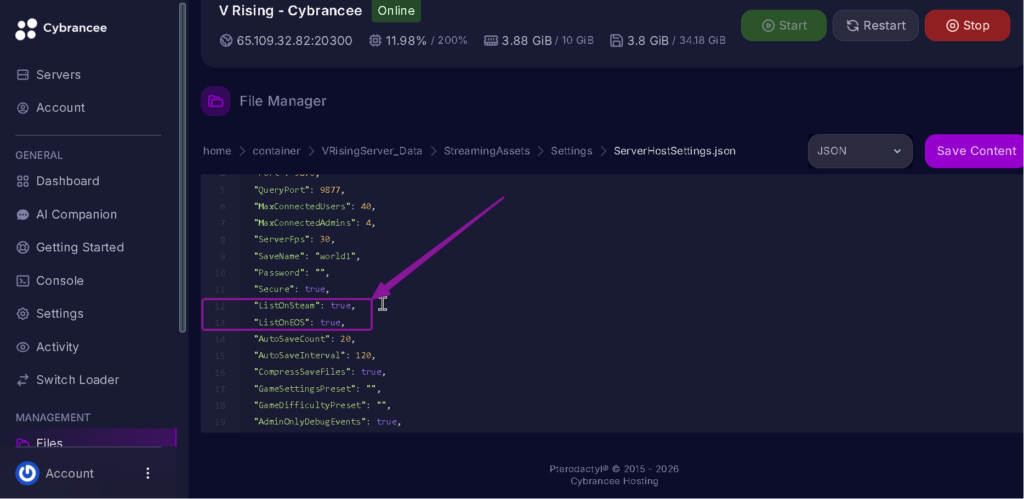Screen dimensions: 1024x499
Task: Open the Servers page
Action: coord(58,74)
